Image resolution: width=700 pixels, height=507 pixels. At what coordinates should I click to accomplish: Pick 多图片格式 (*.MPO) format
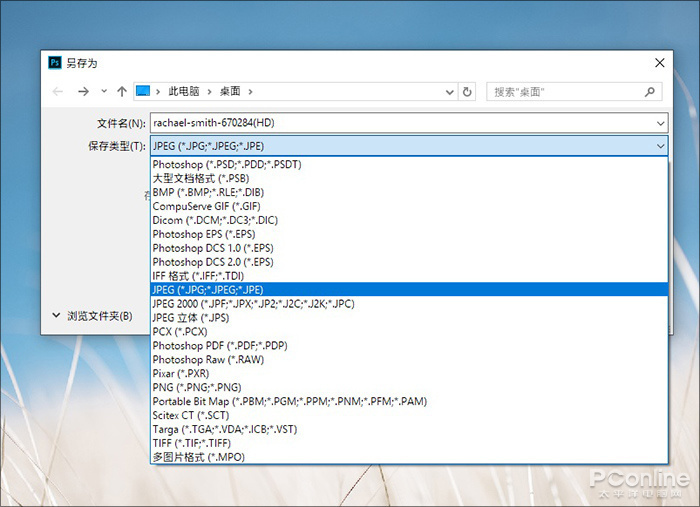pyautogui.click(x=409, y=457)
